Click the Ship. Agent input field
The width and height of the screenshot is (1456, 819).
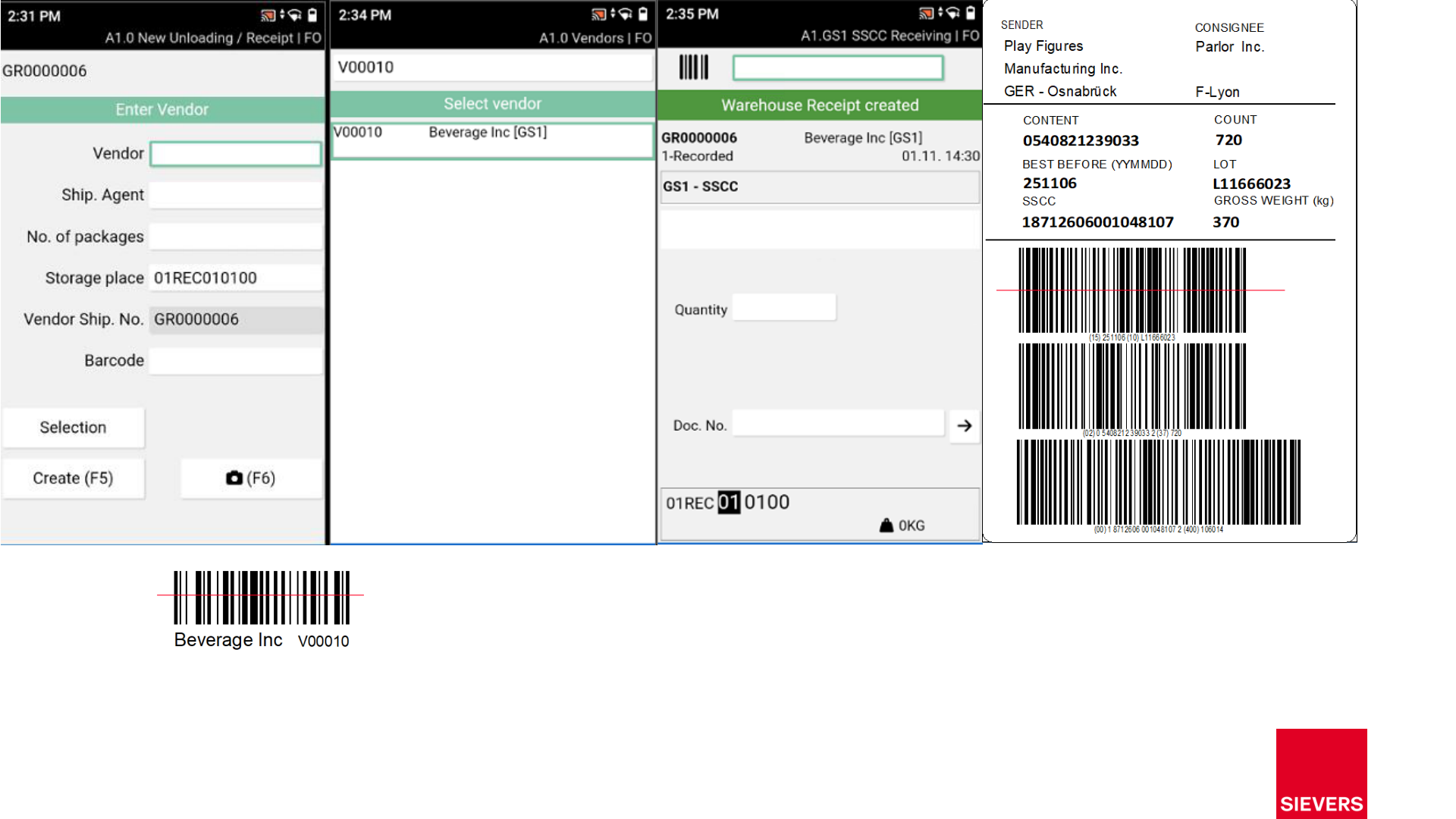[x=236, y=195]
